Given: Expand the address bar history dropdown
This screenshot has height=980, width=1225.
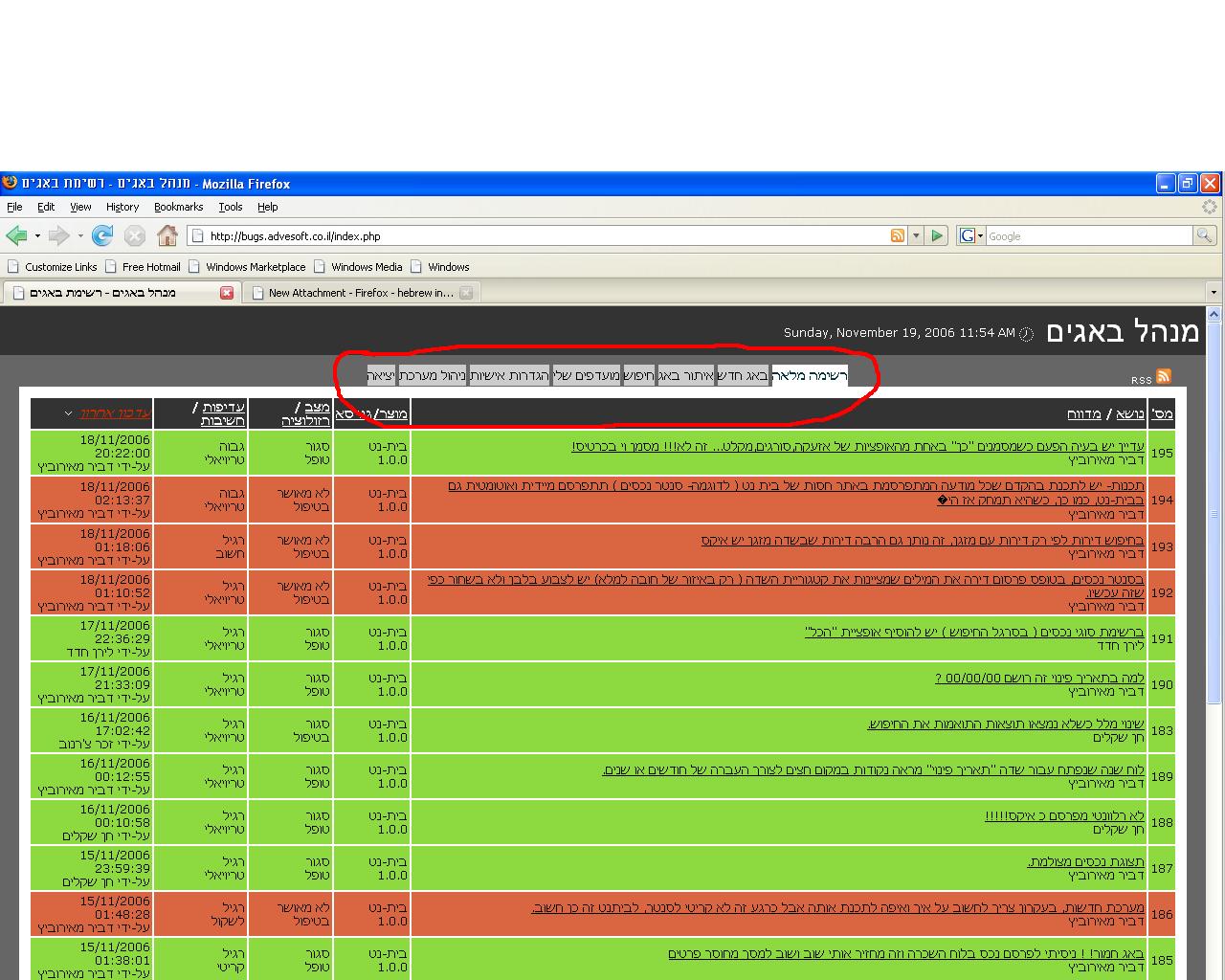Looking at the screenshot, I should (916, 235).
